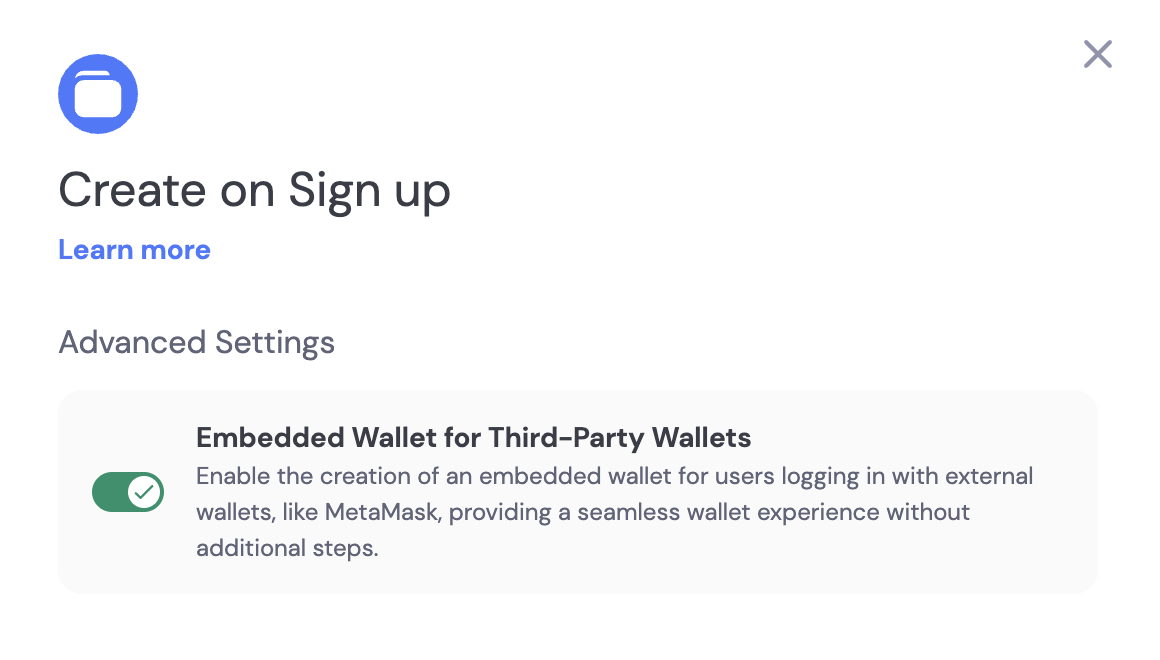Select the Create on Sign up heading

[x=254, y=190]
